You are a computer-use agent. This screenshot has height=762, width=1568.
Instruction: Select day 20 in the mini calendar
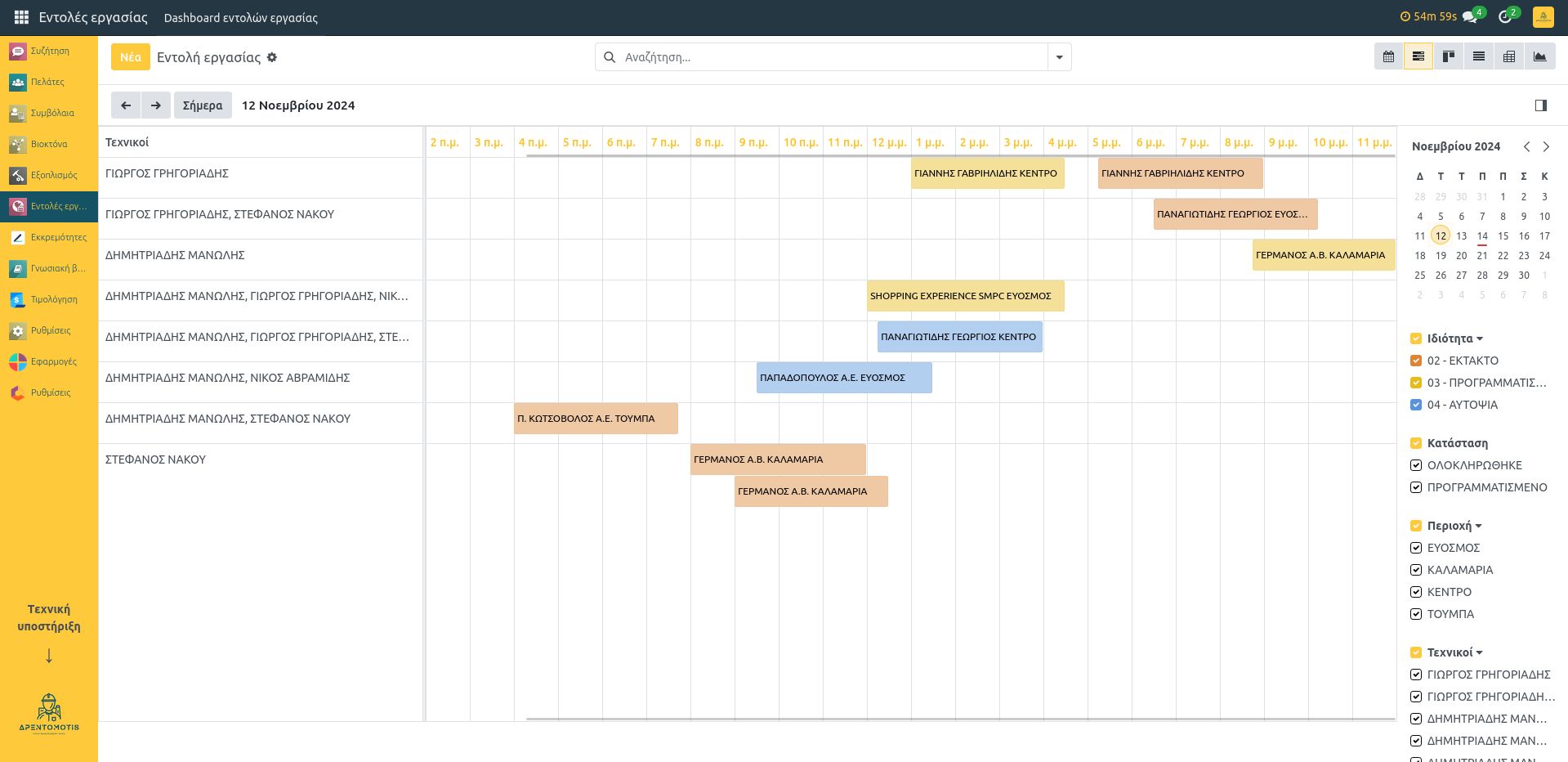pos(1462,255)
